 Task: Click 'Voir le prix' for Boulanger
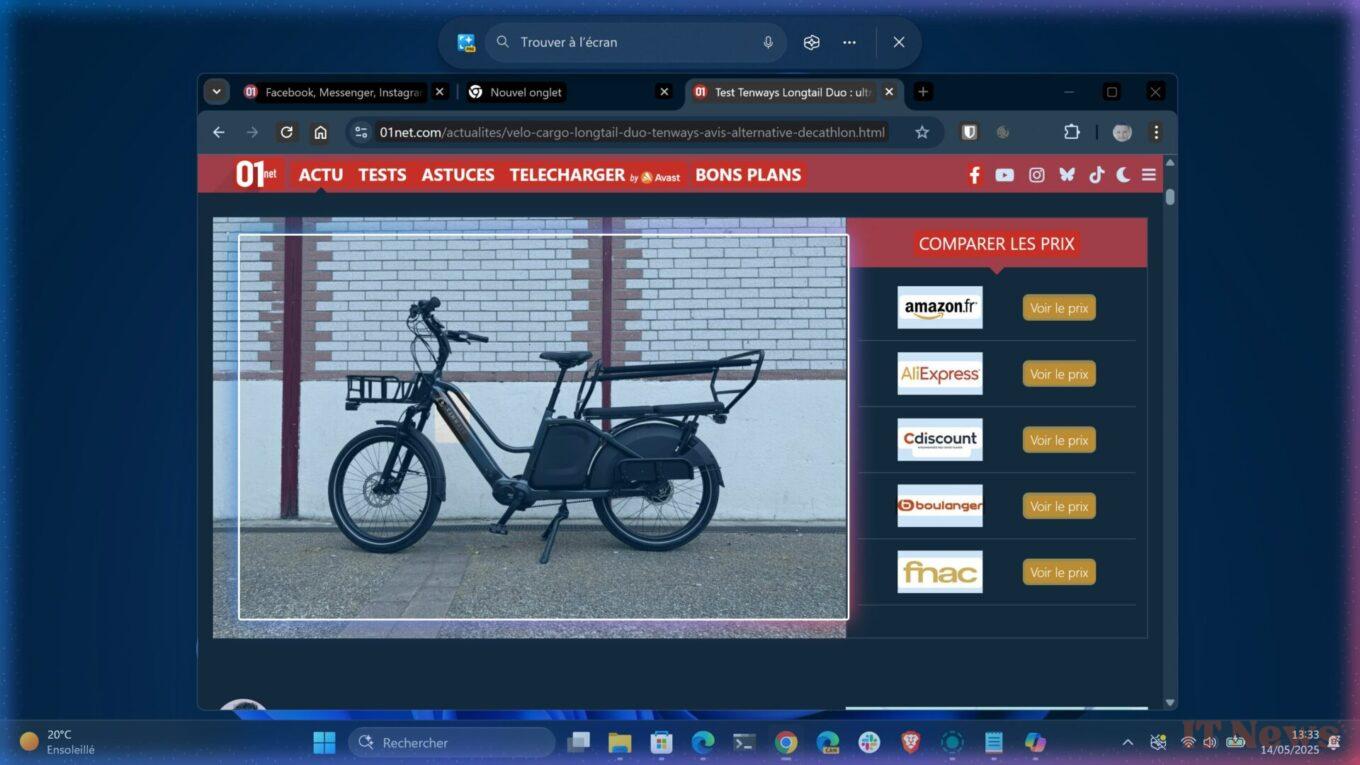(x=1059, y=506)
